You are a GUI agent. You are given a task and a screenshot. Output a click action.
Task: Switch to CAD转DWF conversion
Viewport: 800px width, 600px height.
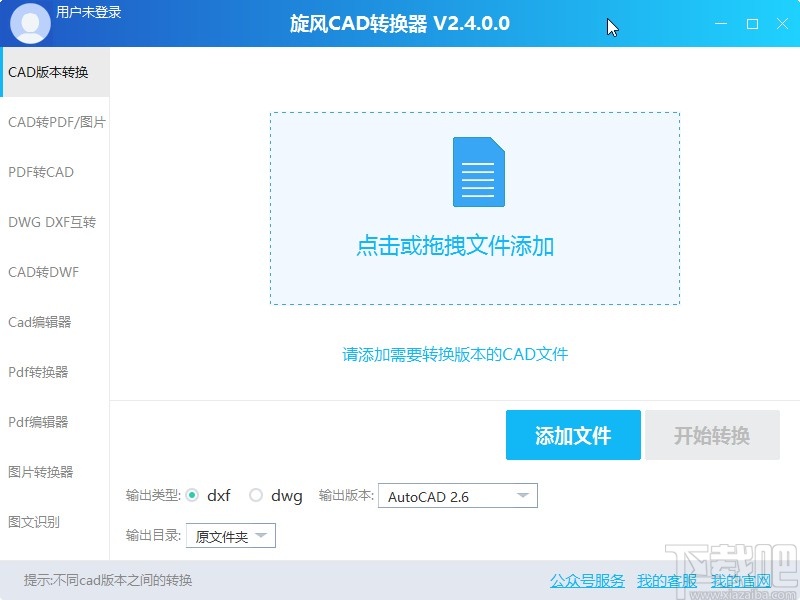[x=44, y=272]
